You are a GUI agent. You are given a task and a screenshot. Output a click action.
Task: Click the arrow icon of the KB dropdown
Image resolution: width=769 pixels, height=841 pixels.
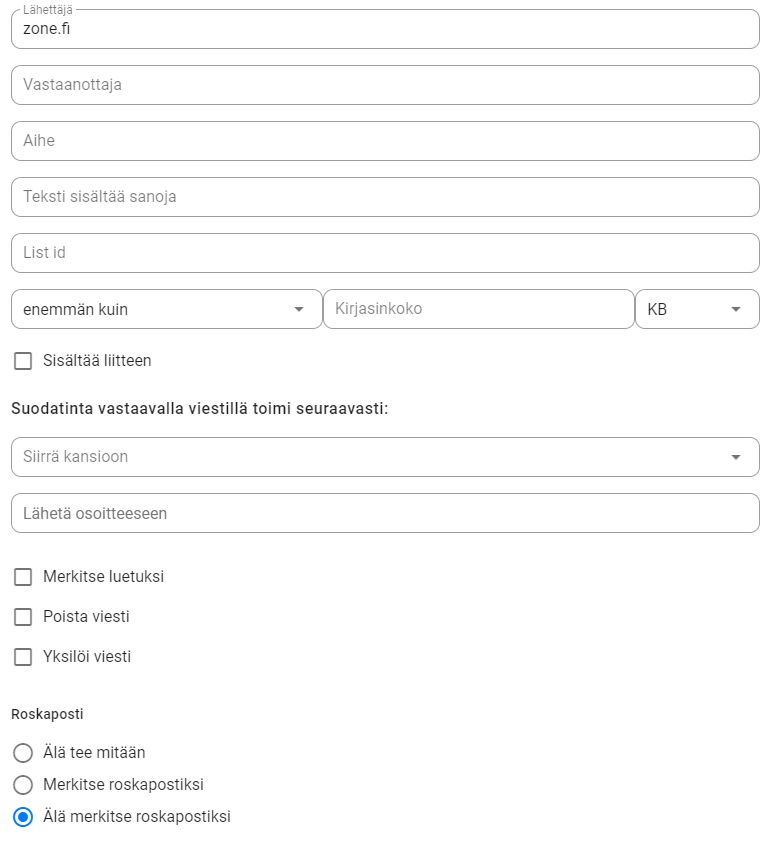point(737,309)
